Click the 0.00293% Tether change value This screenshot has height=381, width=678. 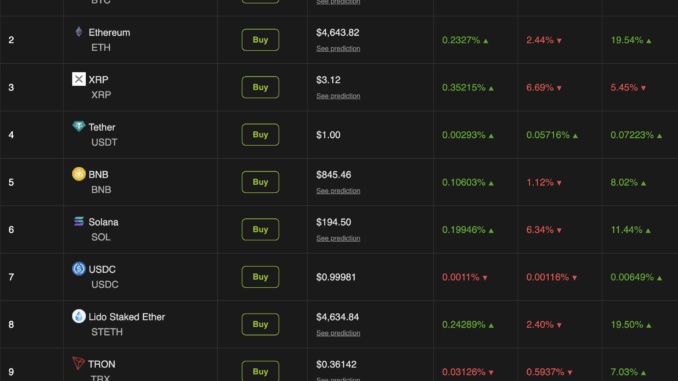(464, 135)
